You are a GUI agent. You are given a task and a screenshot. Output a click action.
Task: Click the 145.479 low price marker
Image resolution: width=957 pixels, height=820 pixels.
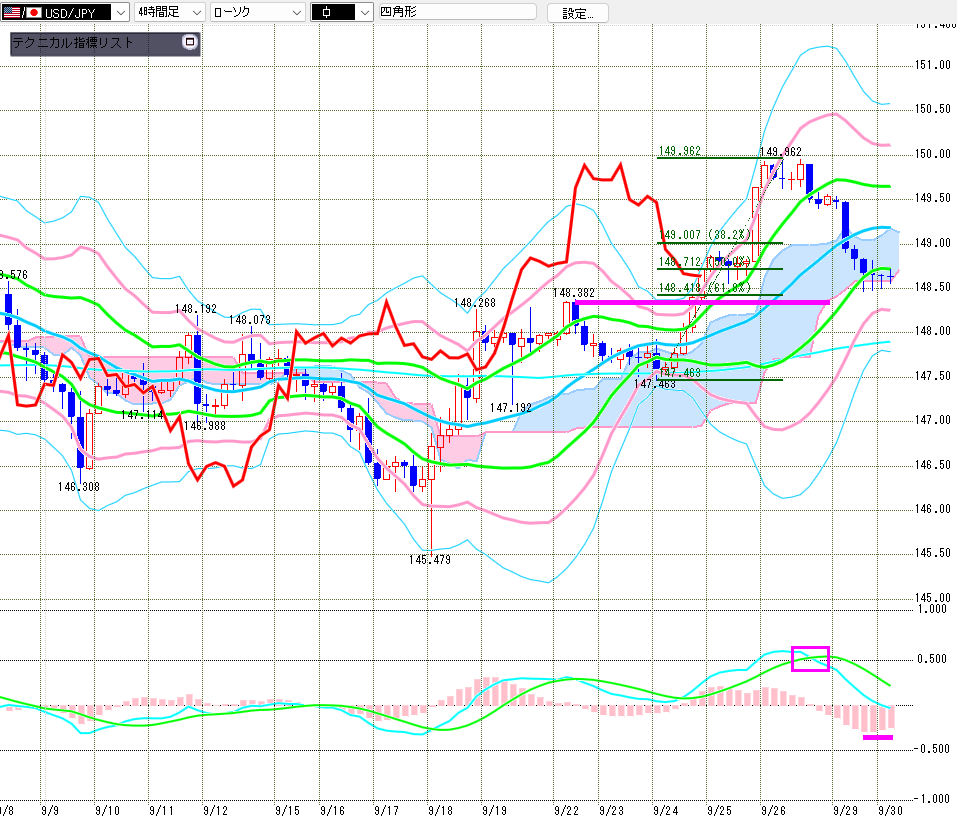[x=430, y=559]
